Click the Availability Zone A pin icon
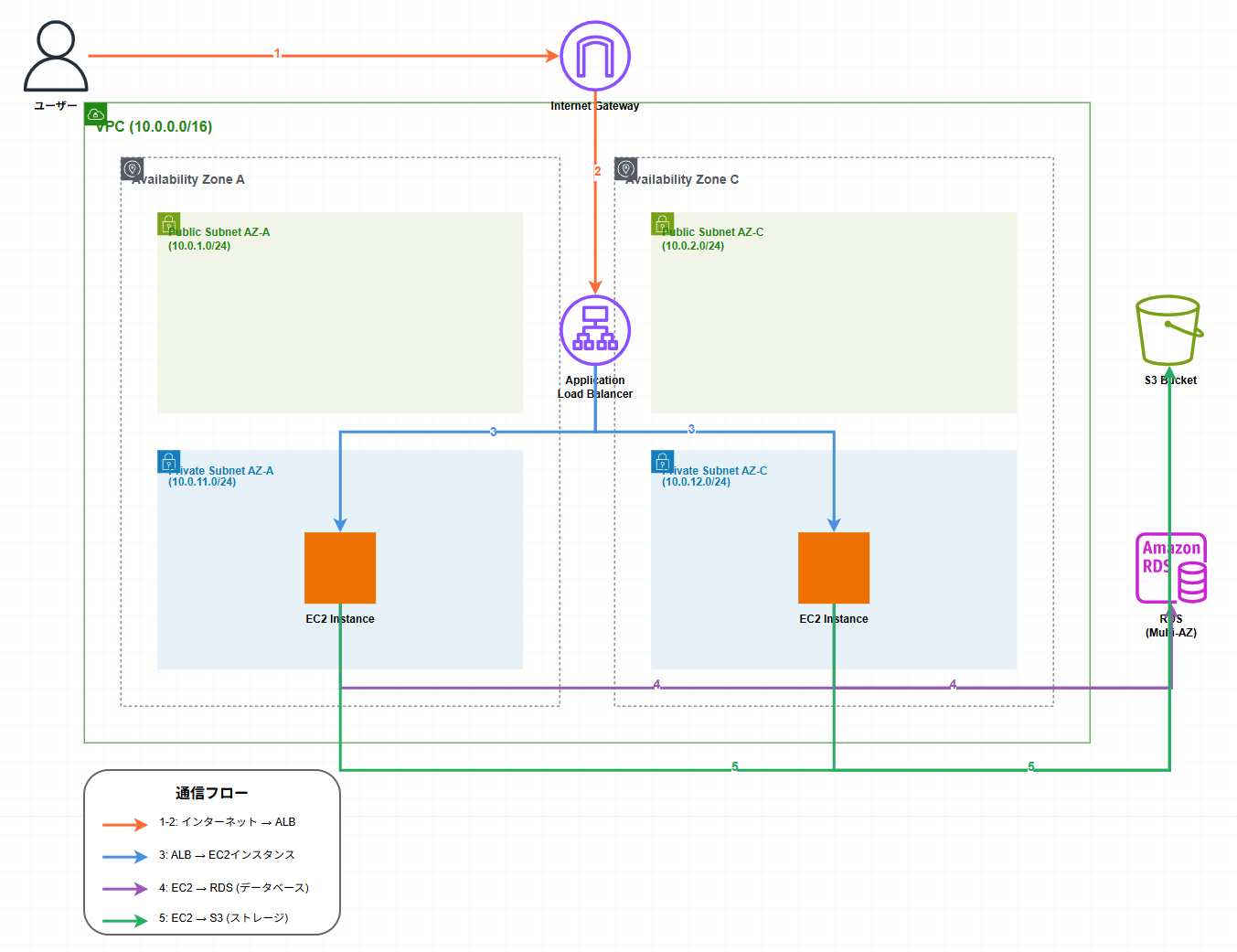 pyautogui.click(x=133, y=169)
